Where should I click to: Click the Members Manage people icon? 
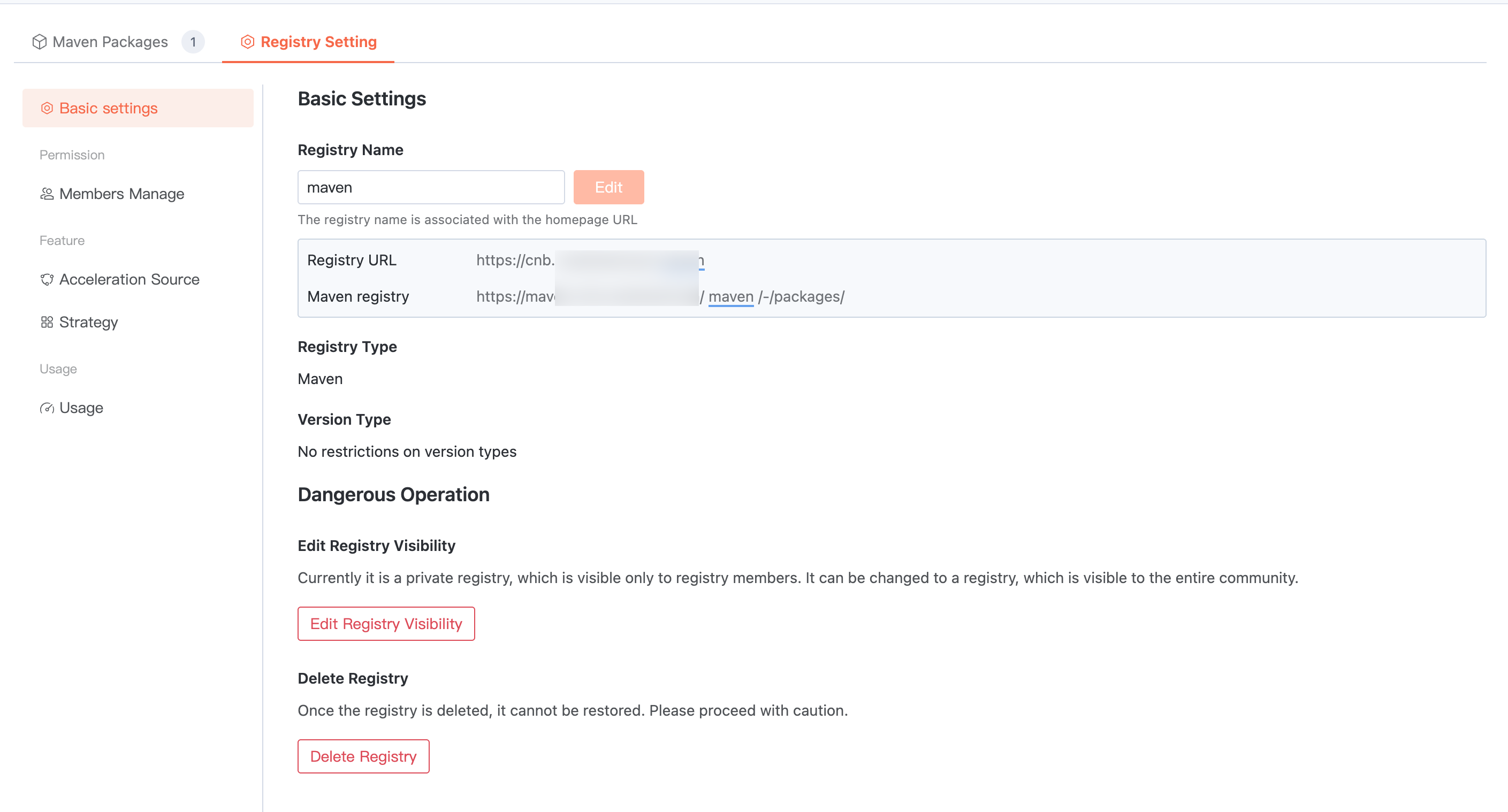pos(47,194)
